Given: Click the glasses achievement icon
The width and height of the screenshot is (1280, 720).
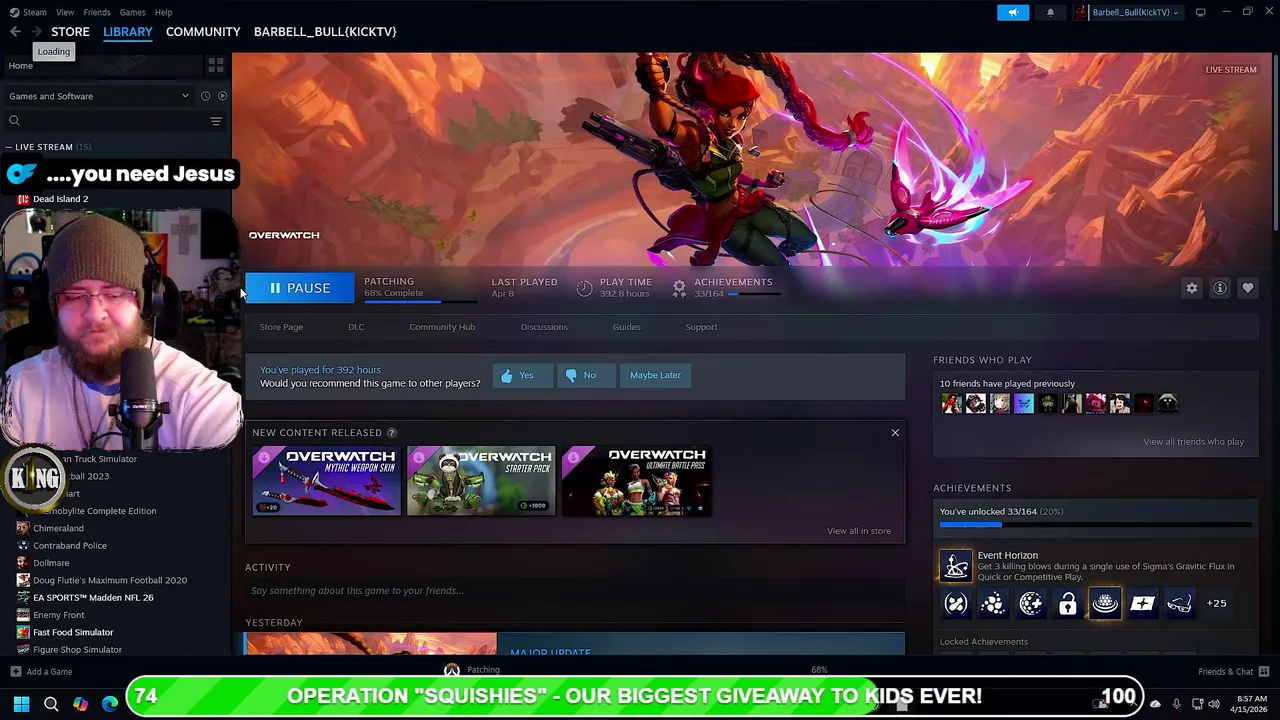Looking at the screenshot, I should point(1179,603).
